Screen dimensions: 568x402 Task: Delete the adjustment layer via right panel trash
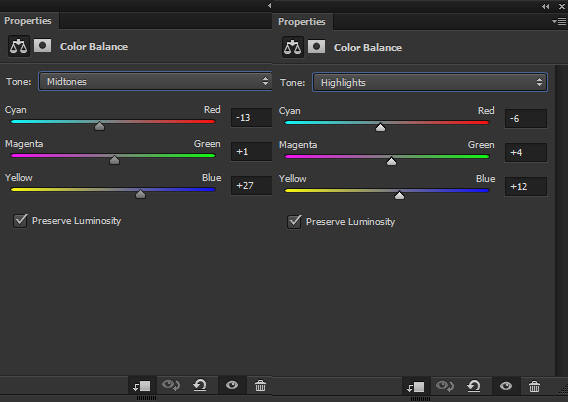coord(534,386)
